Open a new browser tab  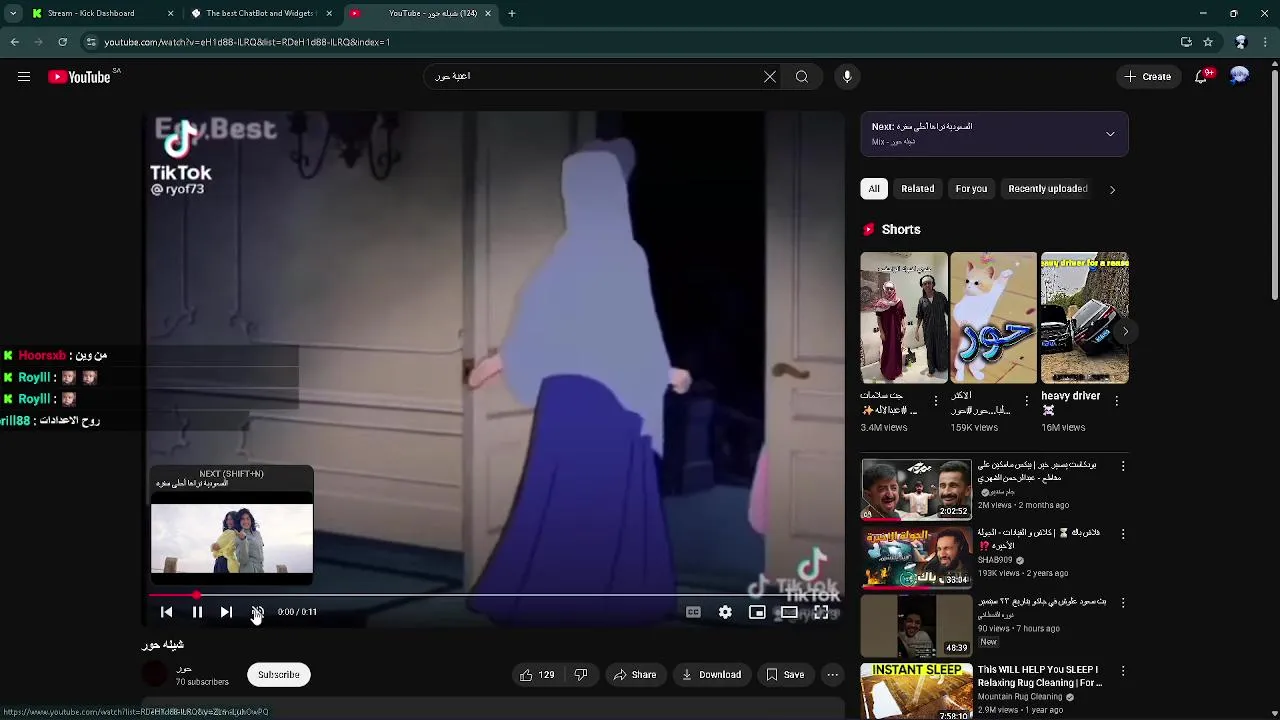click(512, 14)
